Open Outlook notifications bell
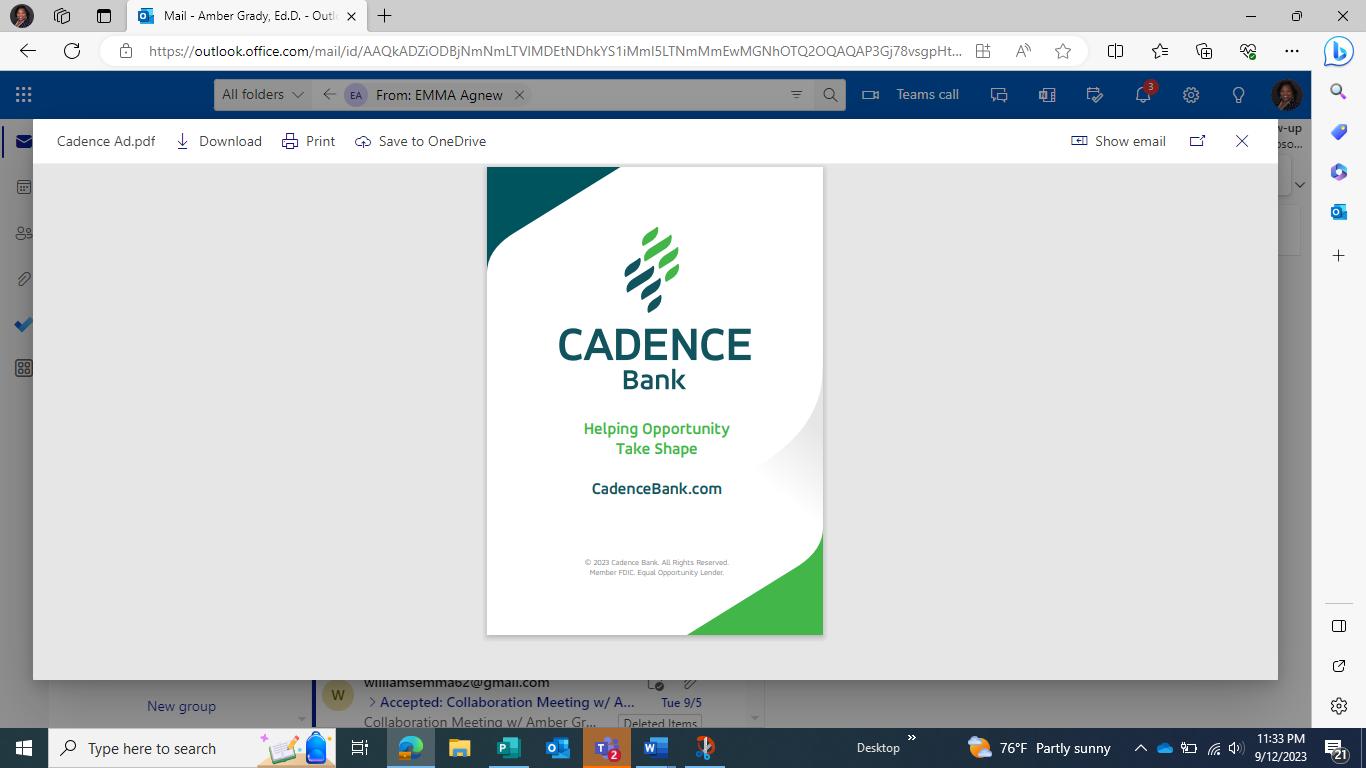Viewport: 1366px width, 768px height. pos(1143,95)
